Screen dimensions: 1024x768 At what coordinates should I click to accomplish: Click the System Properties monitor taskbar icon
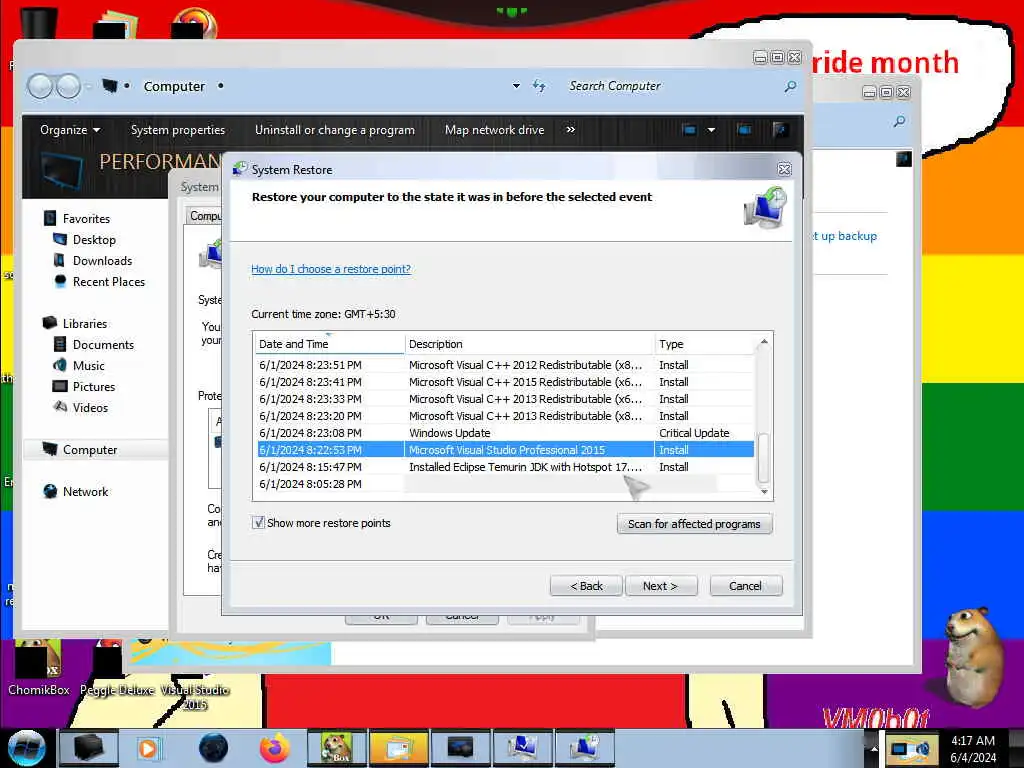tap(522, 748)
